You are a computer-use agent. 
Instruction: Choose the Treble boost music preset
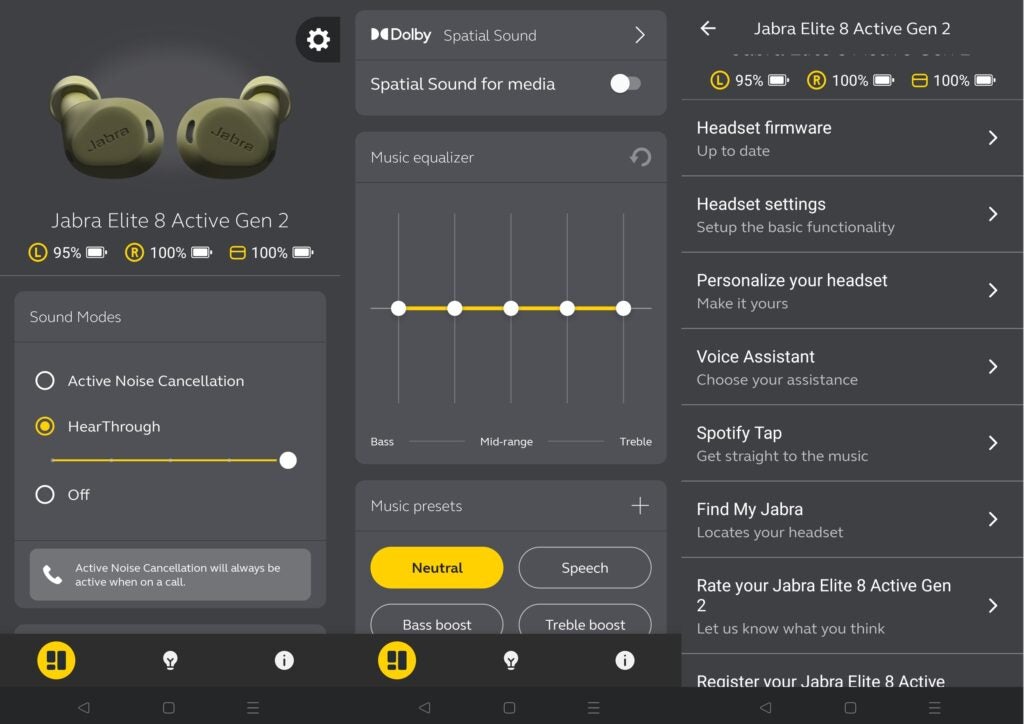click(585, 620)
